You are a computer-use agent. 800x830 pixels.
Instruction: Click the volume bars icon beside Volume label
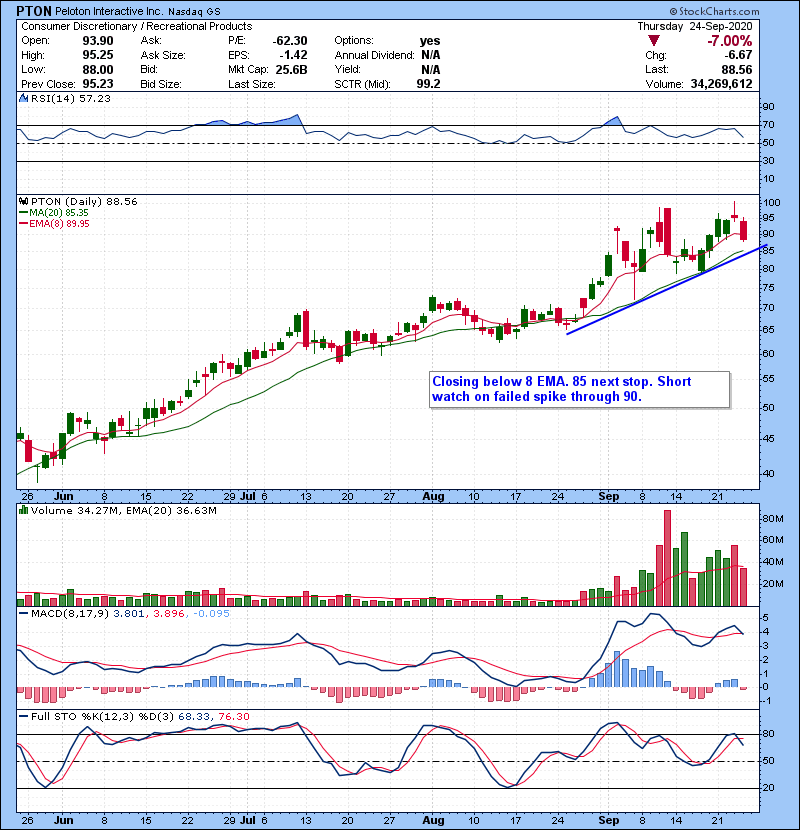[x=23, y=510]
